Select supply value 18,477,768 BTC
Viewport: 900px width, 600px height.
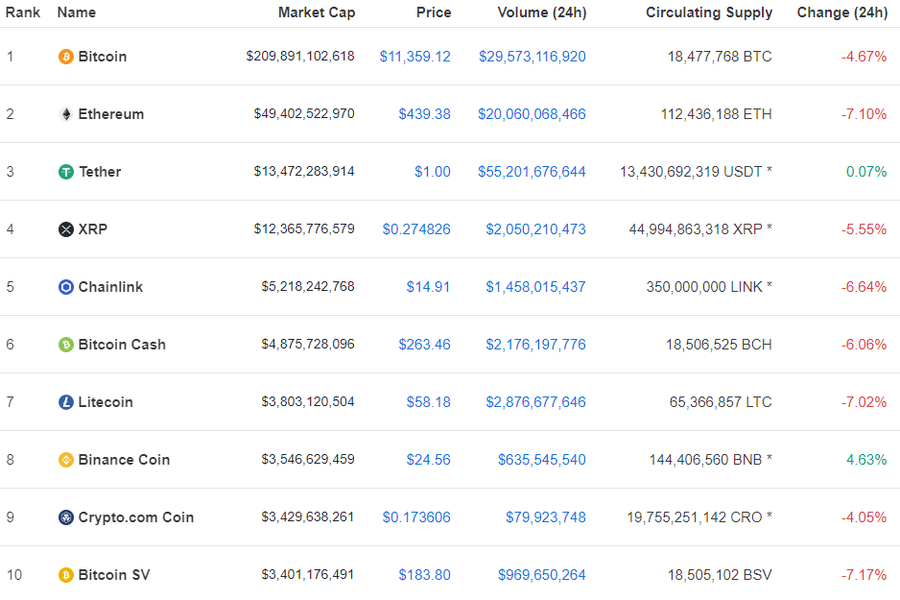click(x=720, y=57)
